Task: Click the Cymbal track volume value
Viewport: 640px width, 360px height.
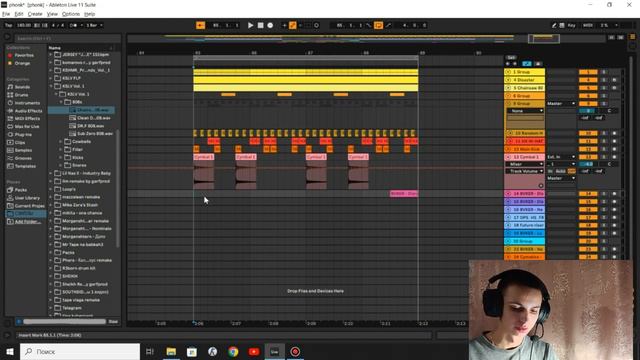Action: click(x=588, y=164)
